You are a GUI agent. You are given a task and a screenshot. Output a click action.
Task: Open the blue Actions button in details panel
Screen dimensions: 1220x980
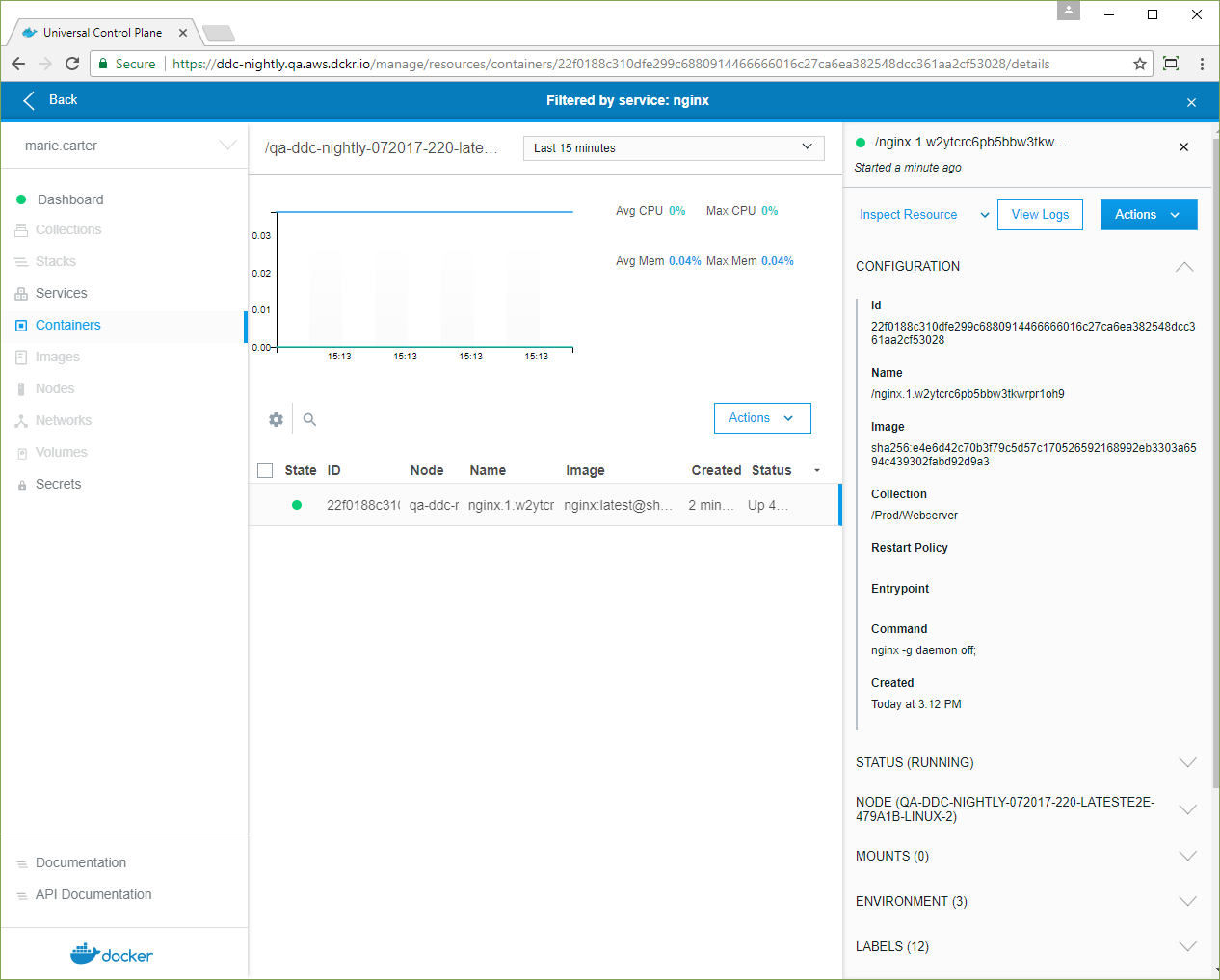(1148, 215)
